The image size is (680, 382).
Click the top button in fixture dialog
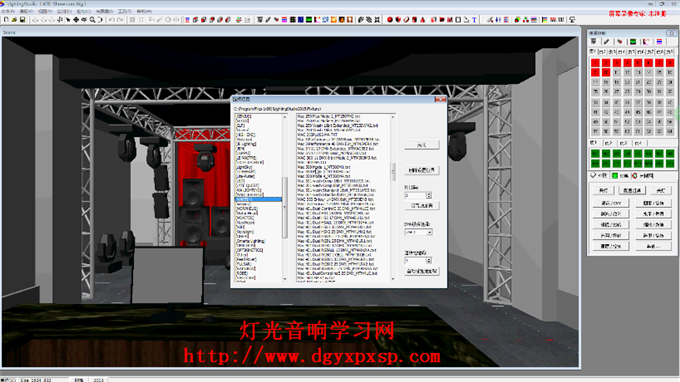(x=422, y=145)
